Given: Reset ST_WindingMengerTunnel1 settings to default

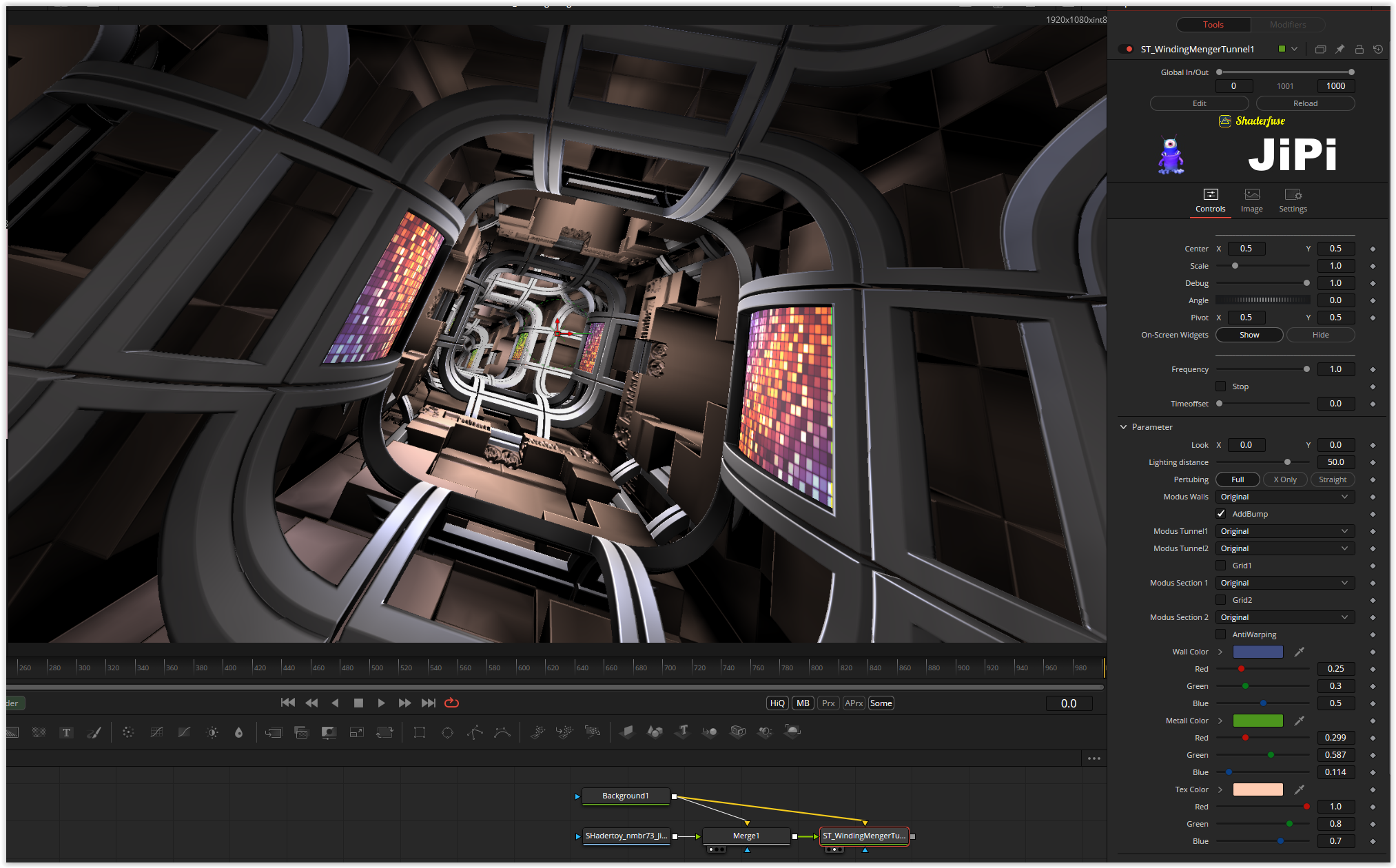Looking at the screenshot, I should 1378,50.
